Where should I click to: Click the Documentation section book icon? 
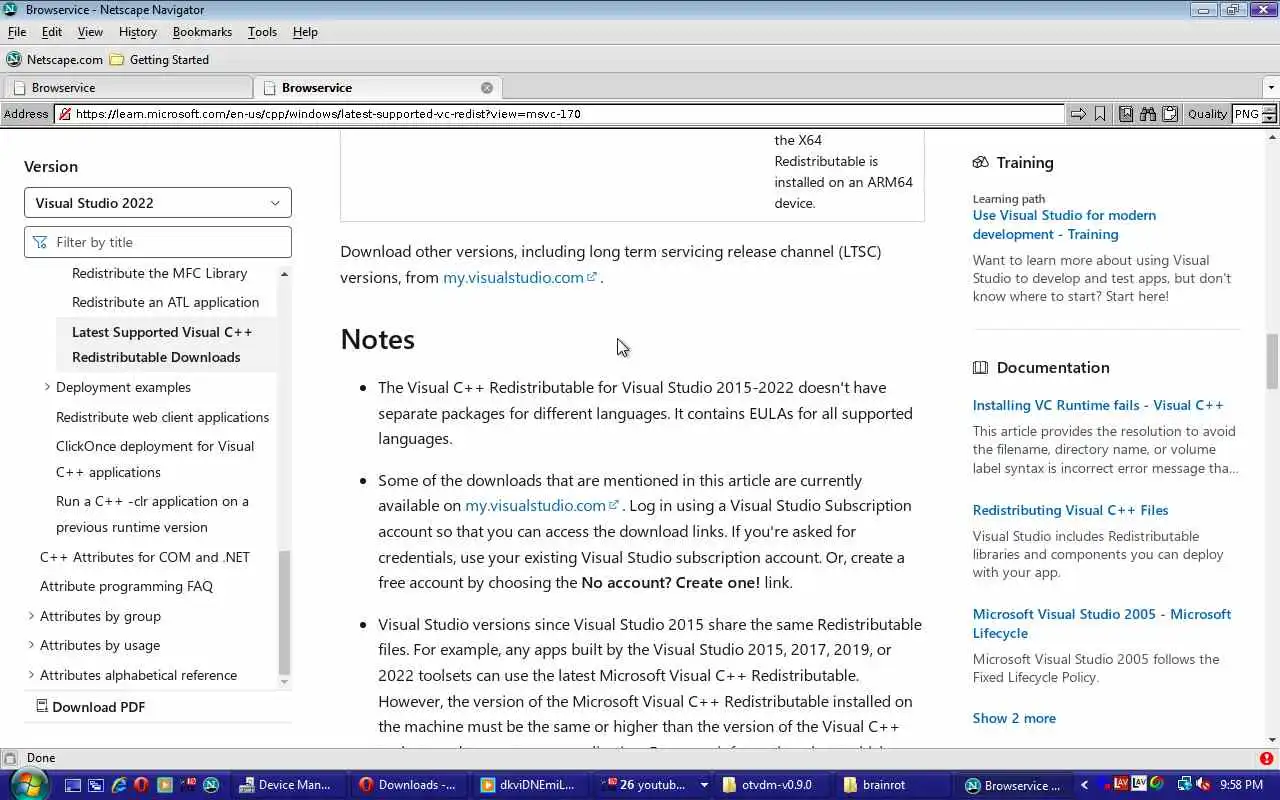980,367
